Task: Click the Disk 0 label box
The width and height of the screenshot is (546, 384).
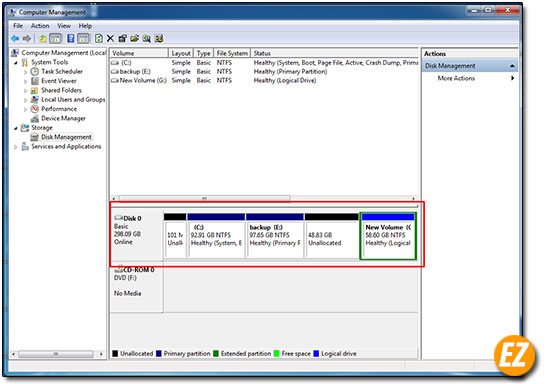Action: click(x=136, y=235)
